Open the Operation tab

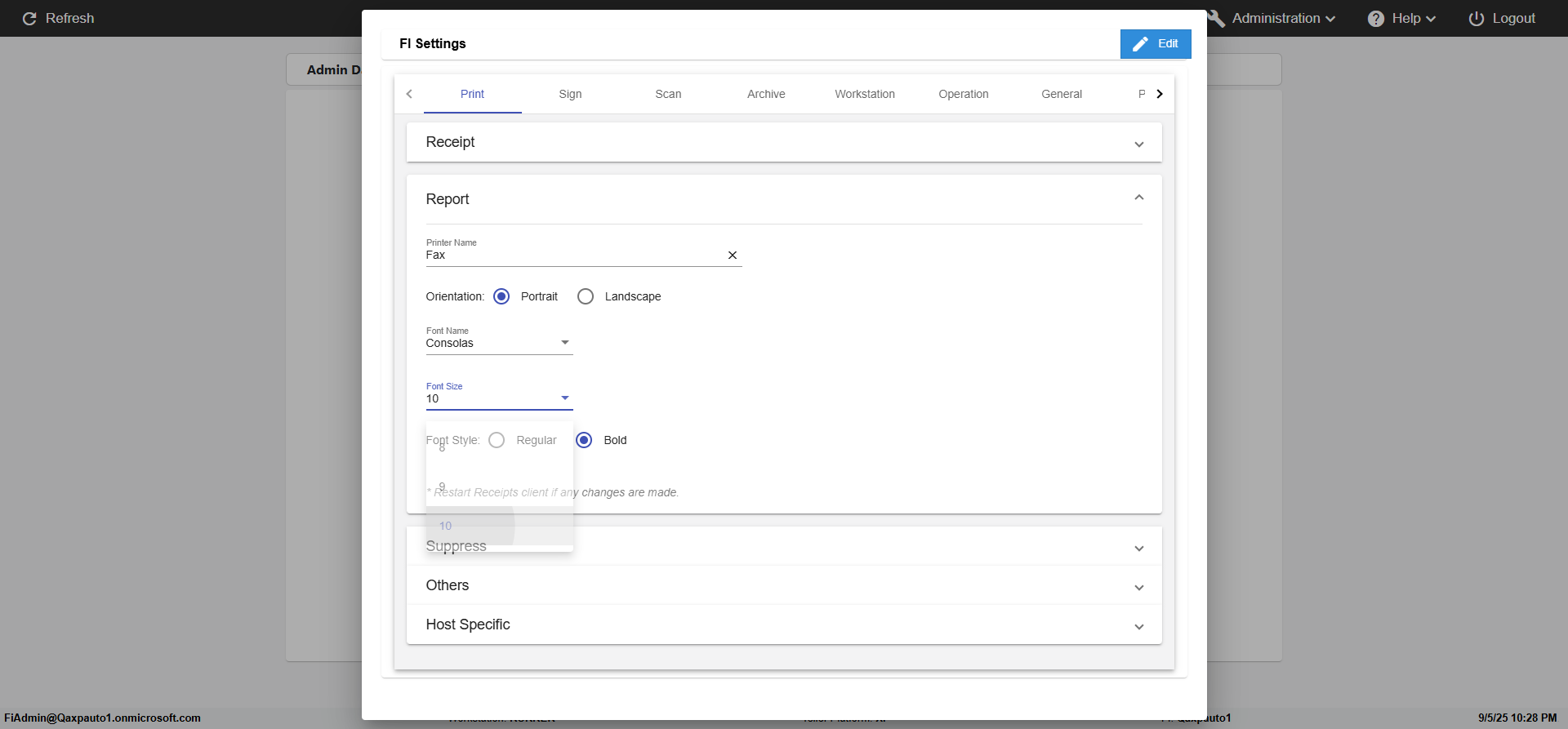coord(964,94)
